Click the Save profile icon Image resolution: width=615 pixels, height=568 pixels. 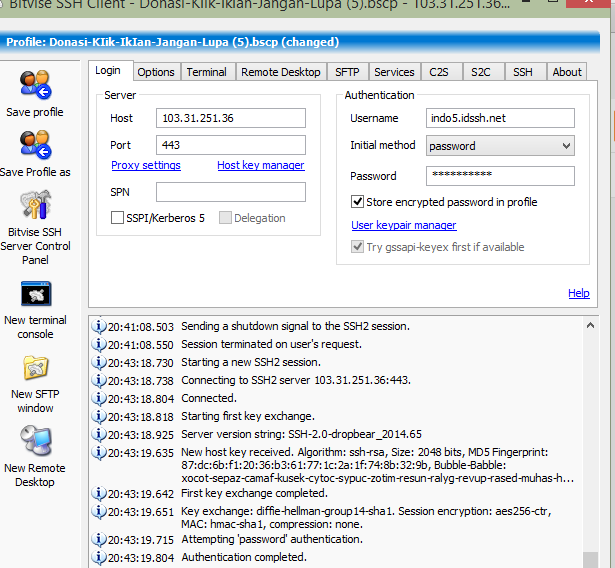pyautogui.click(x=36, y=85)
